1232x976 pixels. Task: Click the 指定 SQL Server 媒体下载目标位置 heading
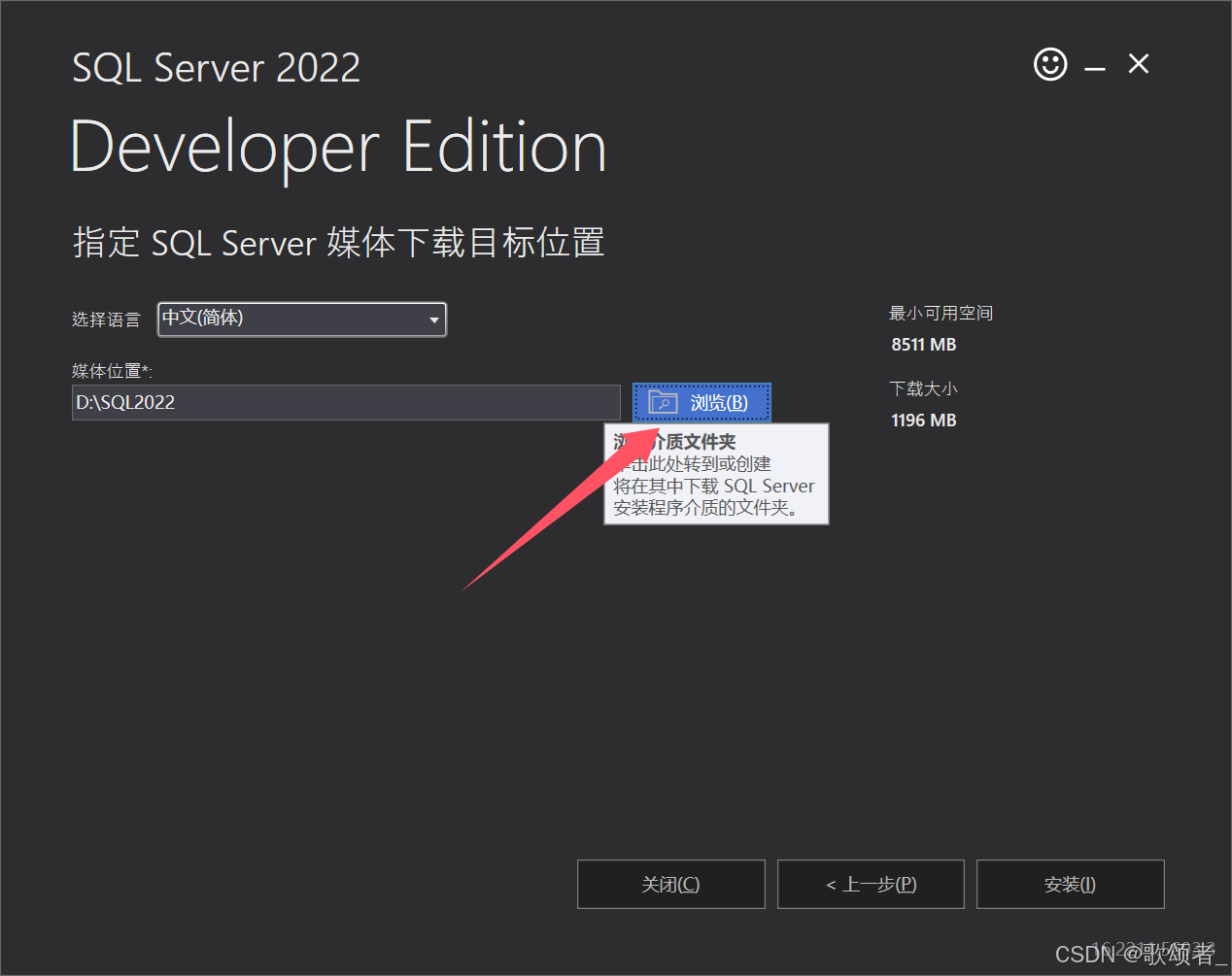coord(338,242)
